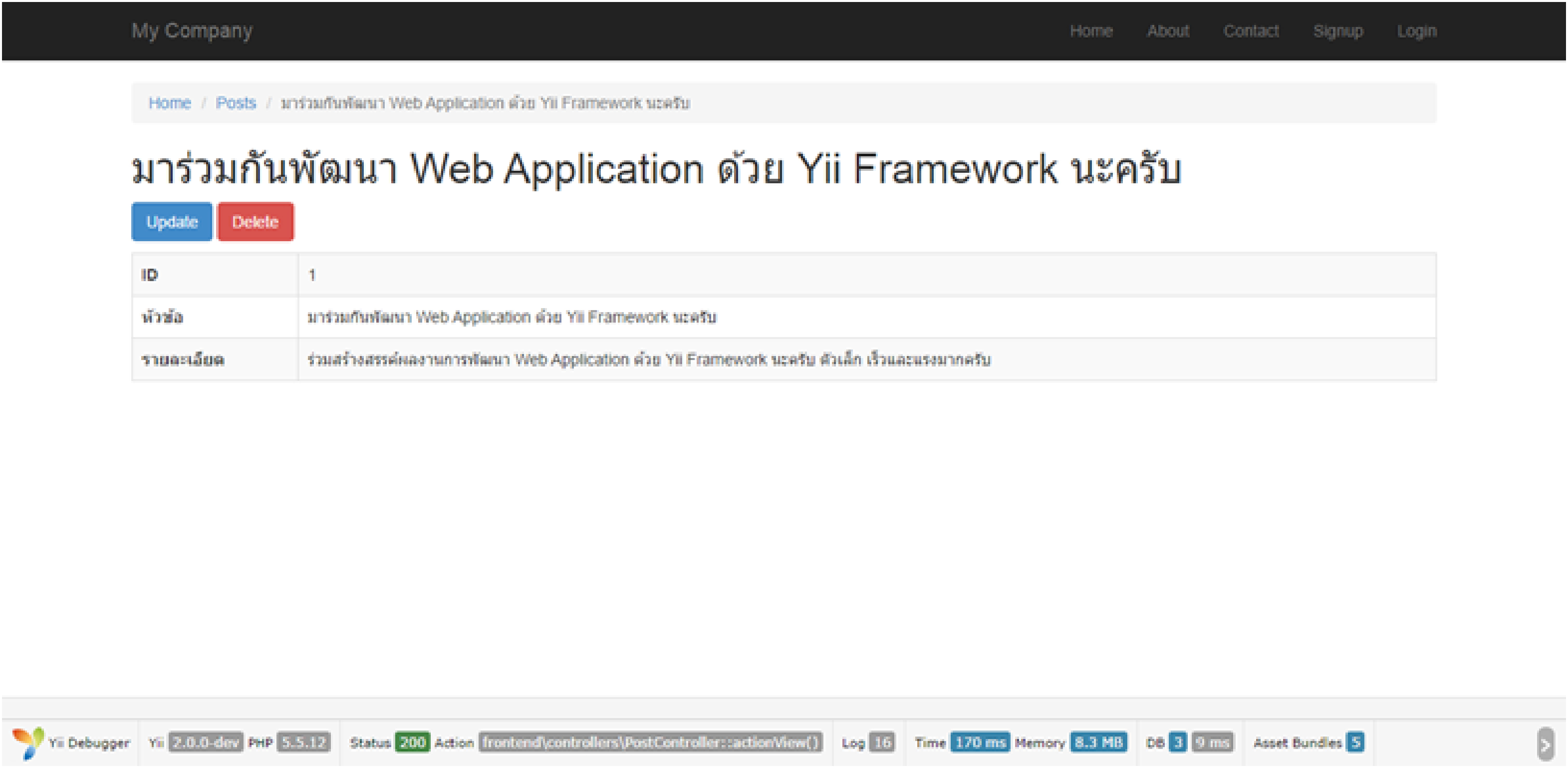Click the Status 200 badge
Viewport: 1568px width, 768px height.
(412, 743)
